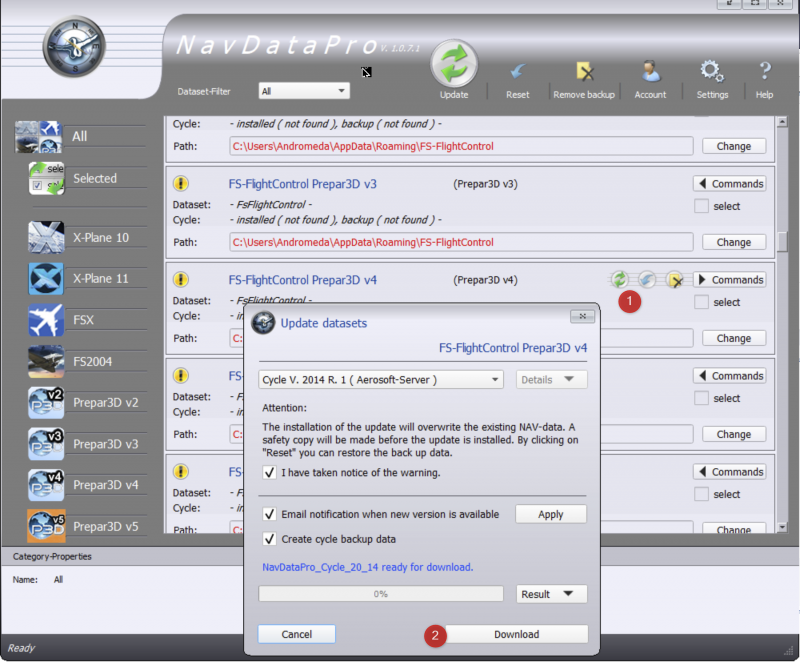This screenshot has height=662, width=800.
Task: Toggle select checkbox below Prepar3D v4 entry
Action: tap(701, 398)
